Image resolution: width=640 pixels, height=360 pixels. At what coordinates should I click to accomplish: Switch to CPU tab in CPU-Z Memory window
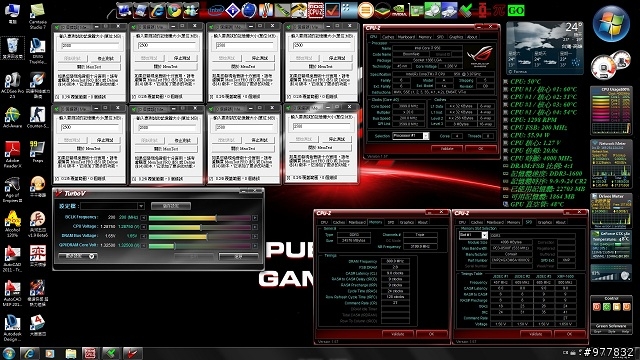tap(324, 222)
